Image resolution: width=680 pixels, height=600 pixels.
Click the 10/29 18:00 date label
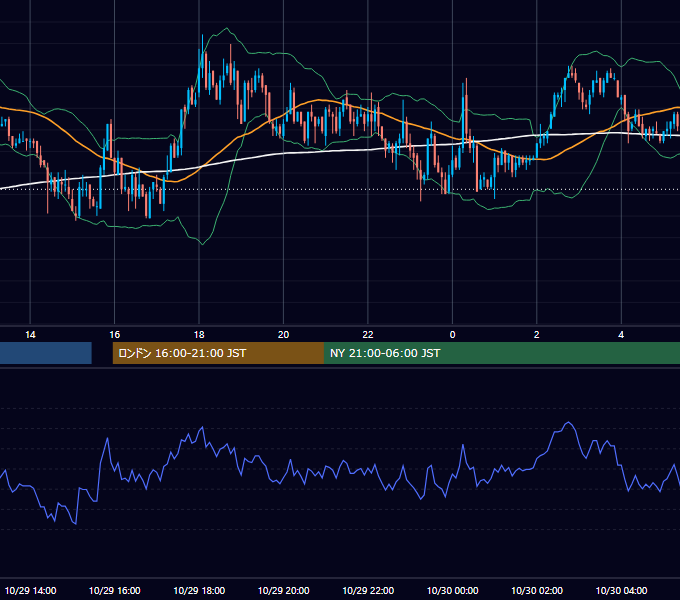pos(199,590)
